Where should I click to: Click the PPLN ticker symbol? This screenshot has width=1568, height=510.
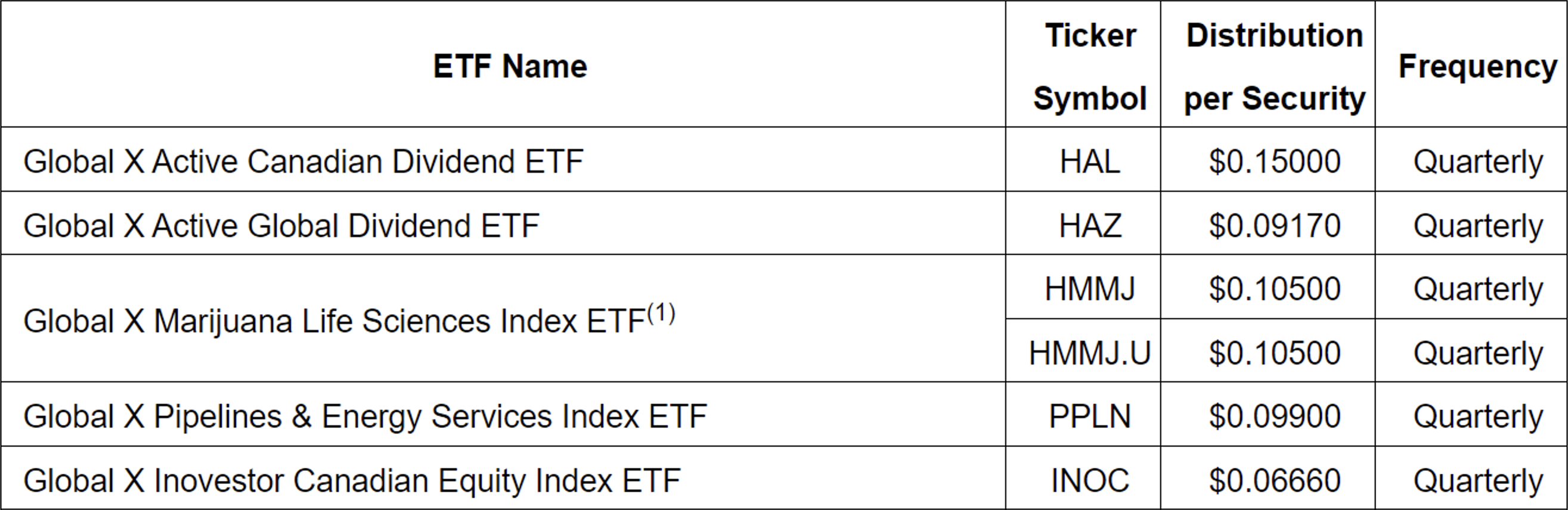tap(1090, 416)
